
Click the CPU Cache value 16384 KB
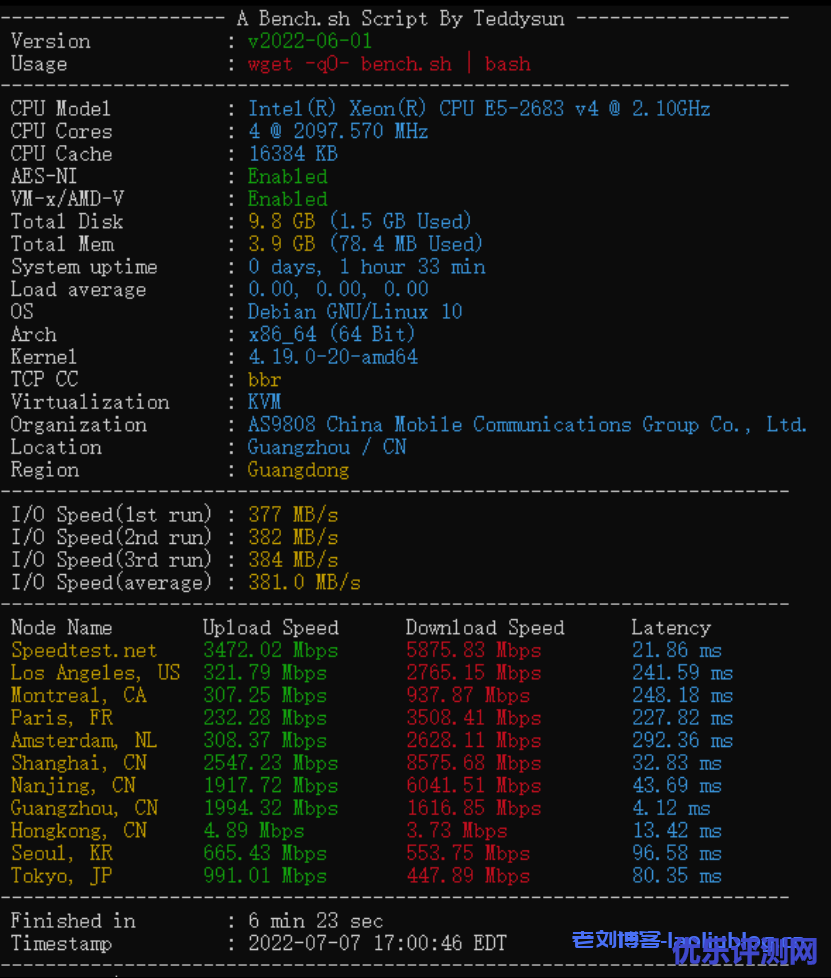(x=292, y=154)
